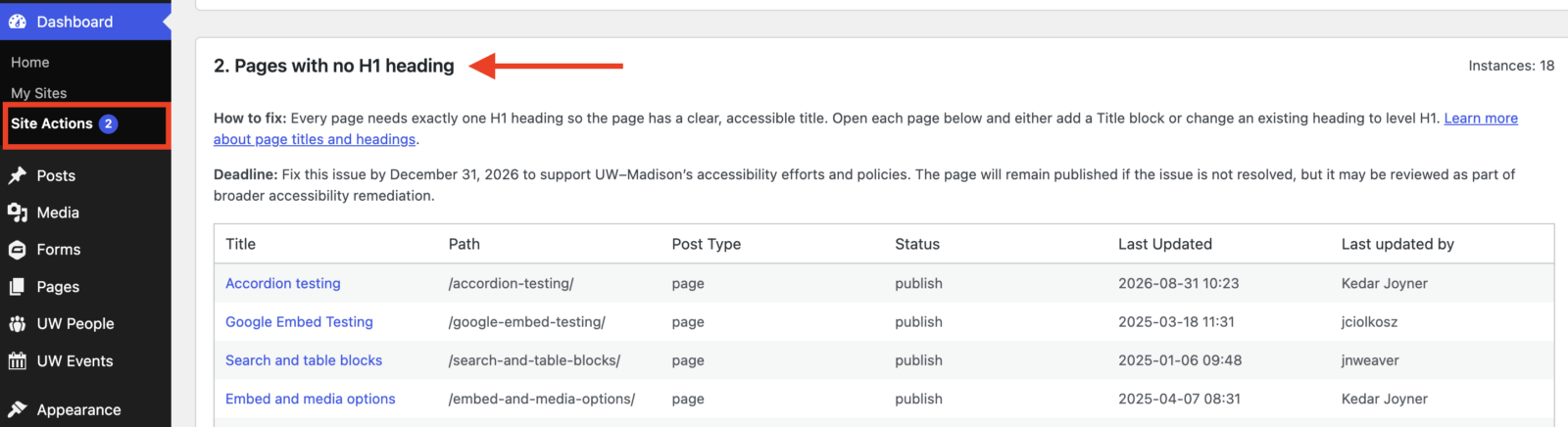
Task: Click Kedar Joyner in Accordion testing row
Action: pos(1385,283)
